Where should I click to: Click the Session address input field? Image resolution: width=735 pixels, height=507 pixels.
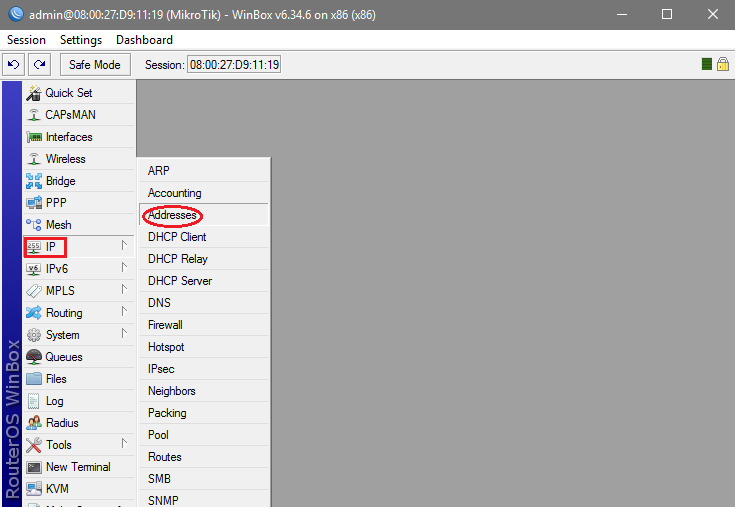point(234,65)
